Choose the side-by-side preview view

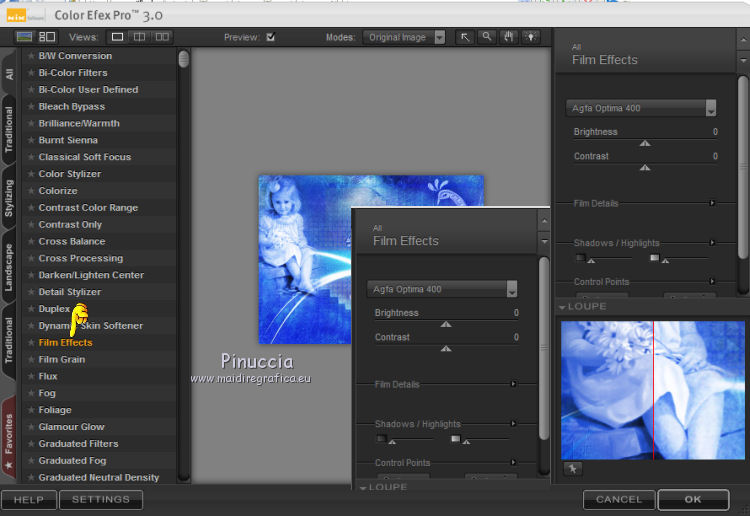(162, 37)
